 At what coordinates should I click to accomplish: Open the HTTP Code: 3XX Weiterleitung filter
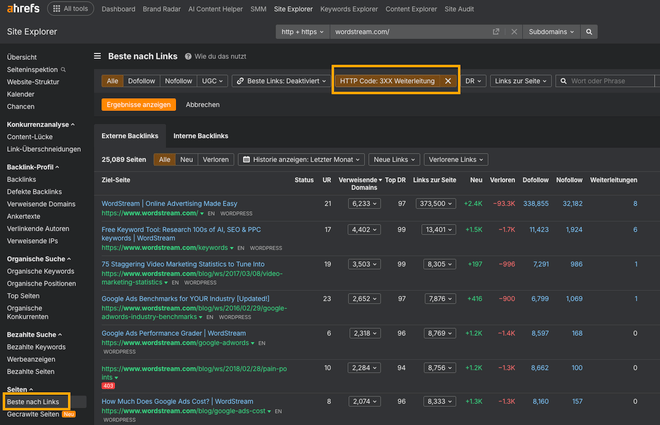tap(387, 81)
